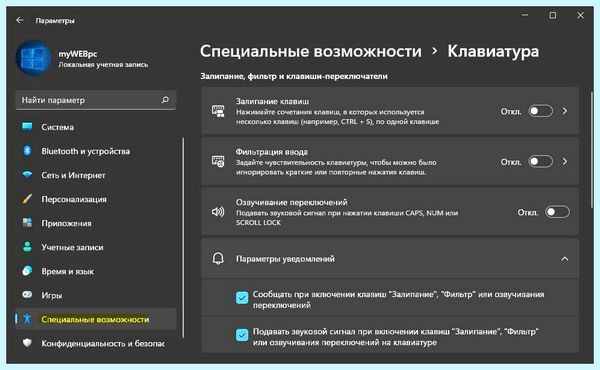Click Локальная учетная запись text
This screenshot has width=600, height=370.
point(103,65)
